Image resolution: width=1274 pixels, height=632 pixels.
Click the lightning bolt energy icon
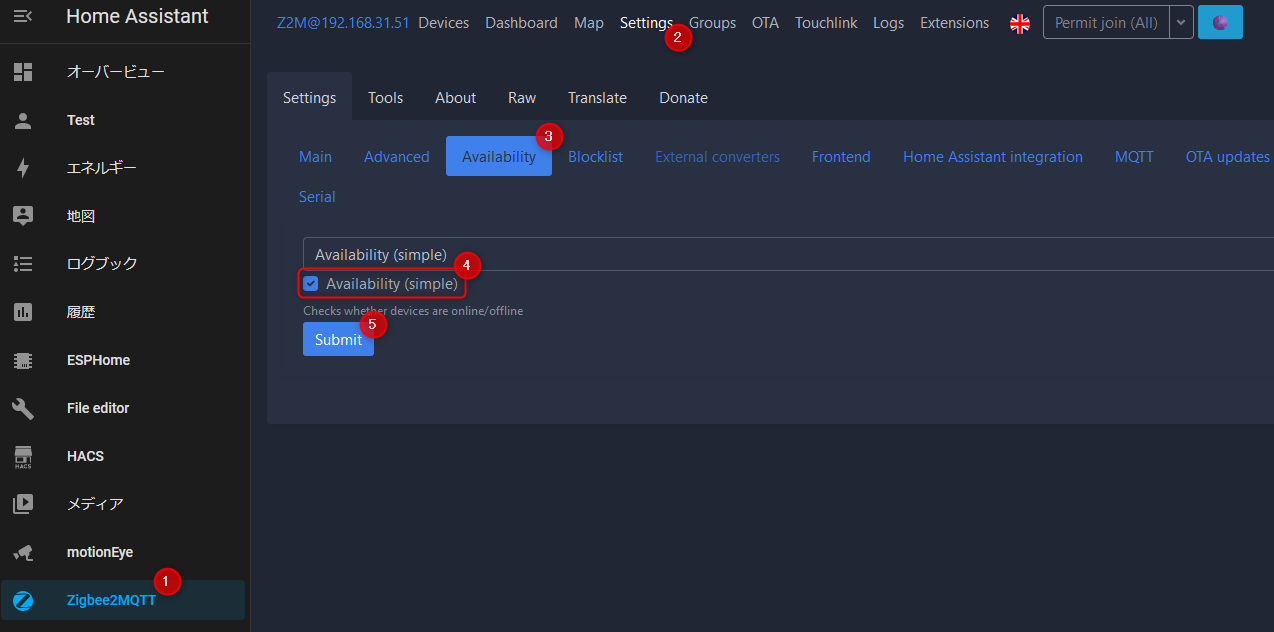coord(23,168)
